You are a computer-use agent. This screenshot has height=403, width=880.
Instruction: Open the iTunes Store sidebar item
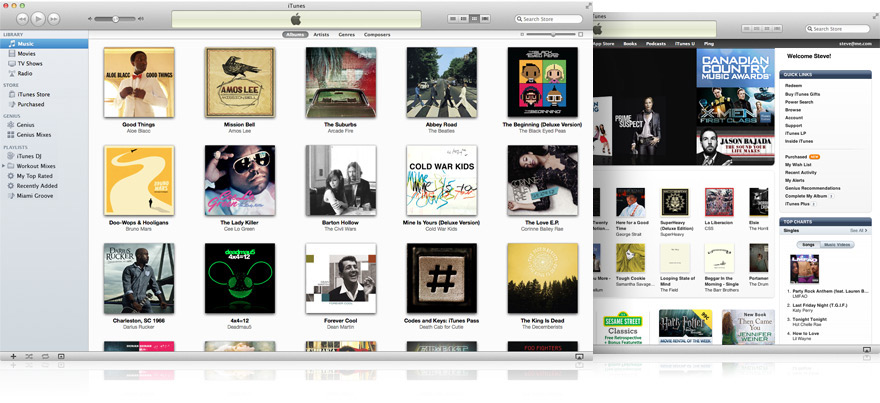44,94
